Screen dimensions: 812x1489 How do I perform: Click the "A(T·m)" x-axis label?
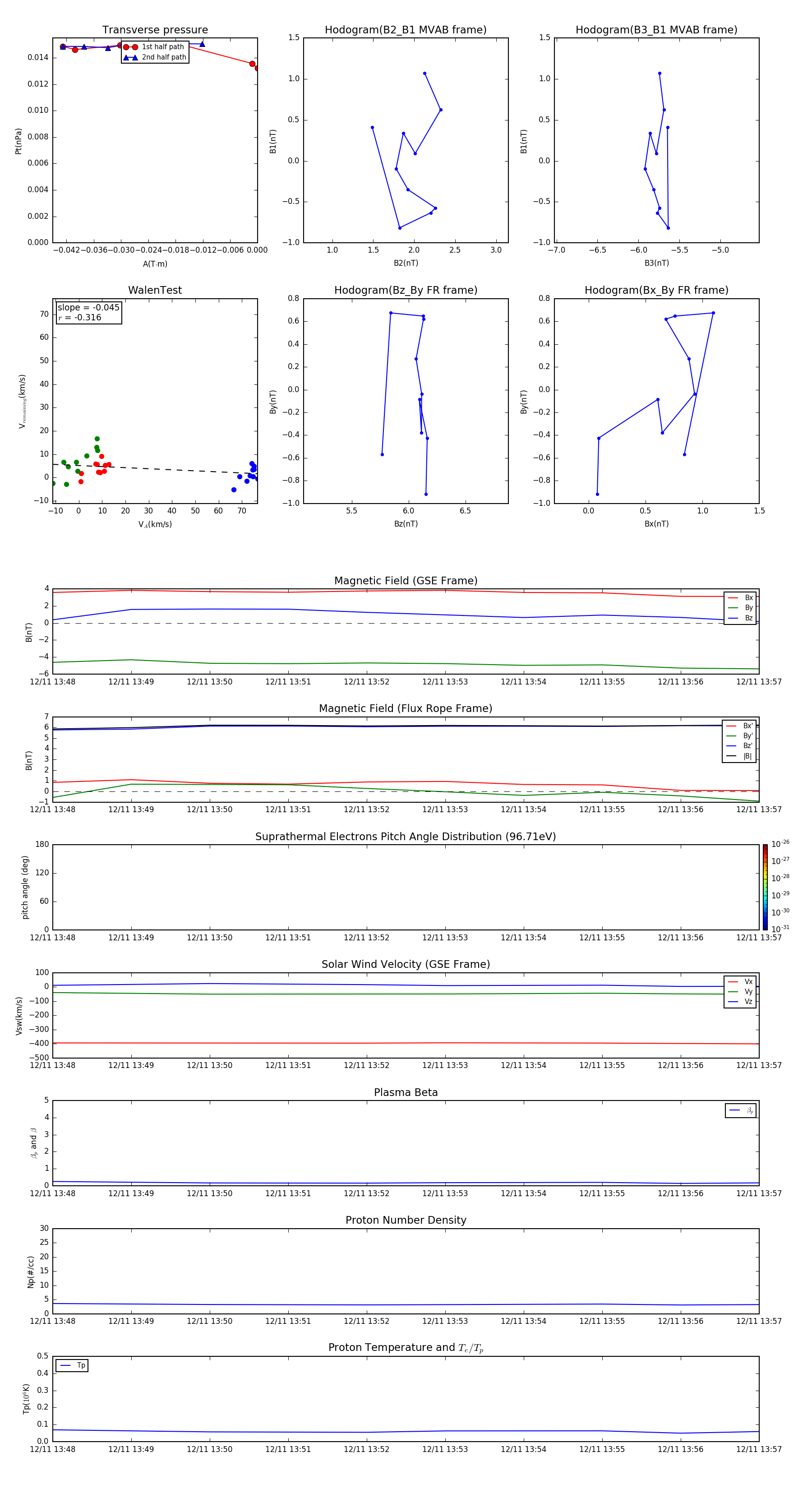155,264
